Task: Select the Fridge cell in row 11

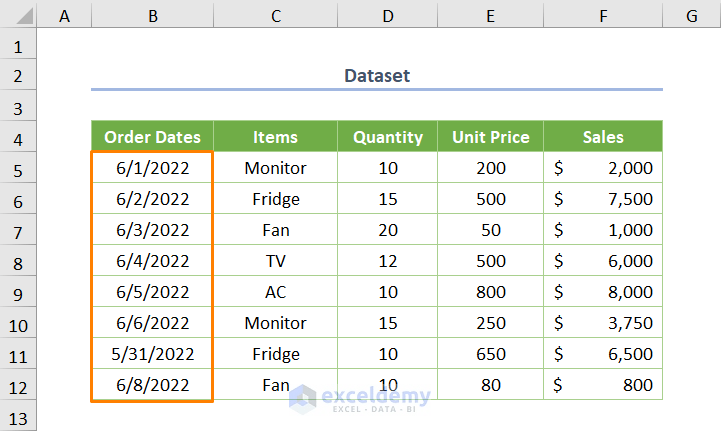Action: pos(275,353)
